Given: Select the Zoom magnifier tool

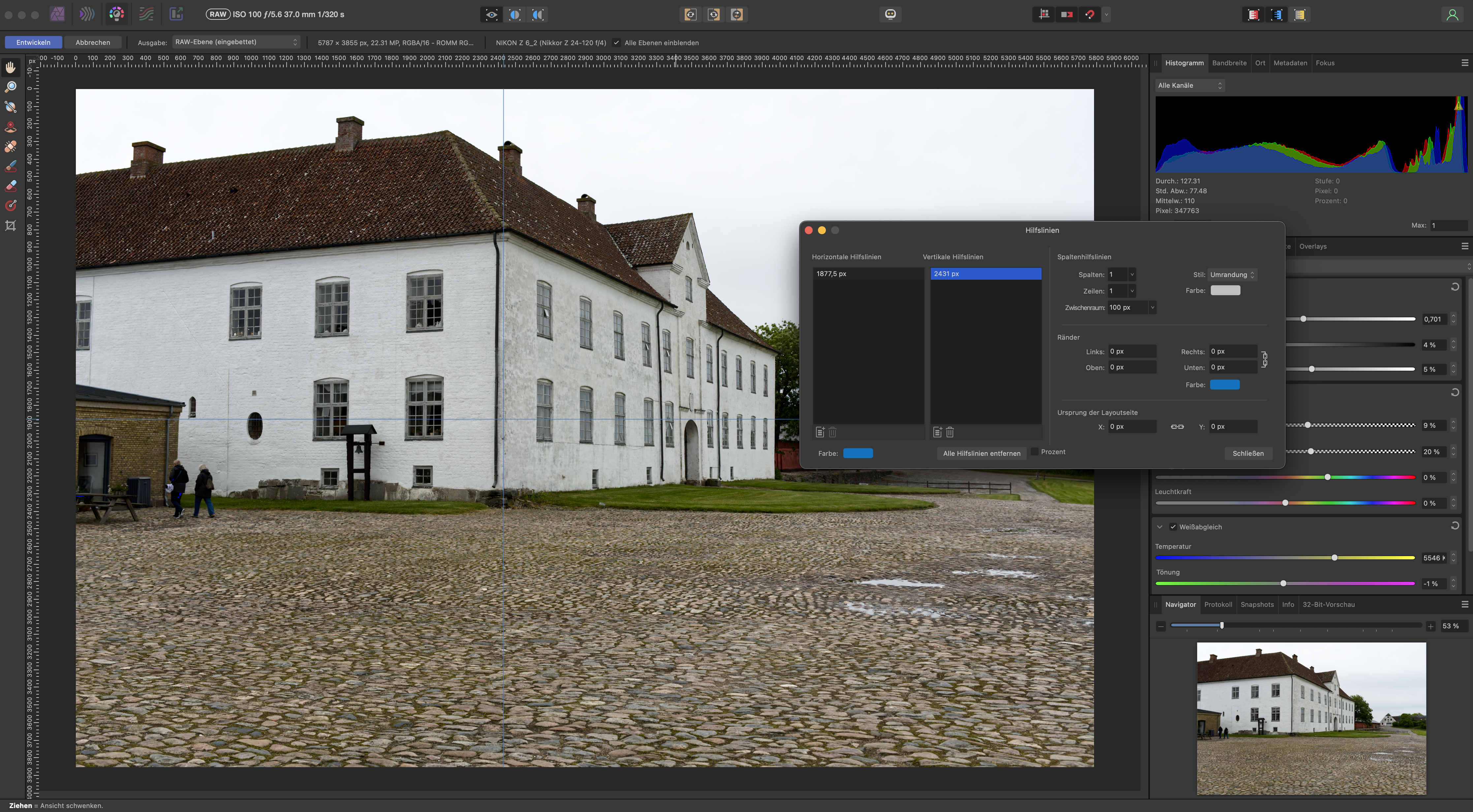Looking at the screenshot, I should tap(10, 87).
